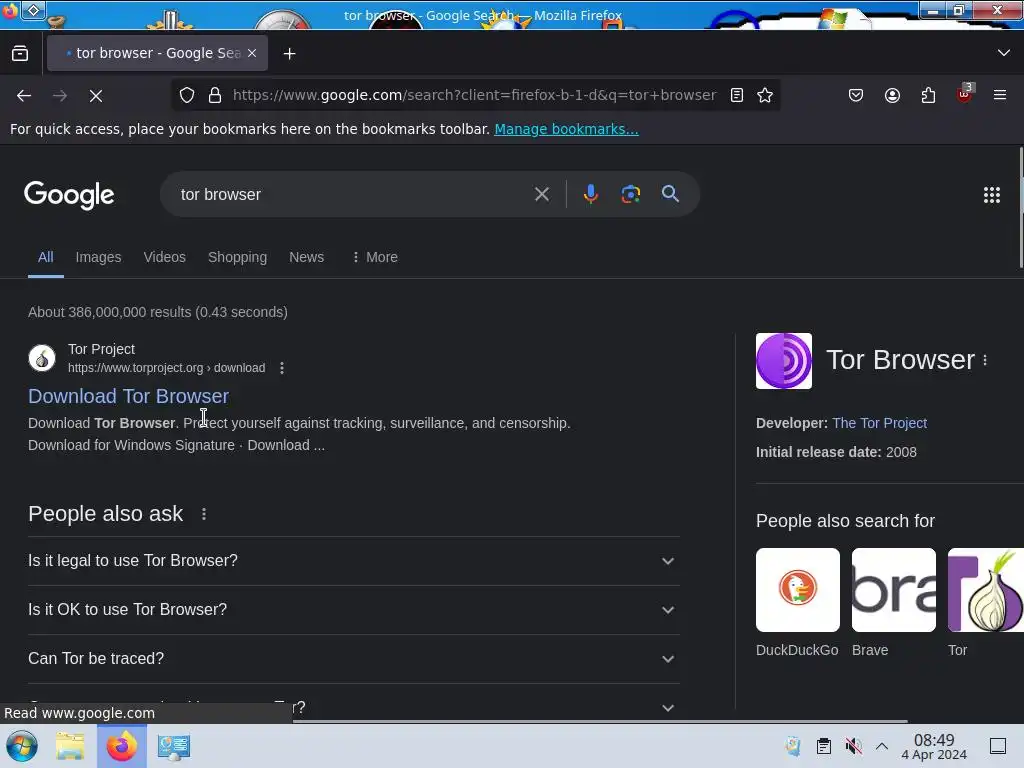1024x768 pixels.
Task: Switch to the Shopping results tab
Action: point(237,257)
